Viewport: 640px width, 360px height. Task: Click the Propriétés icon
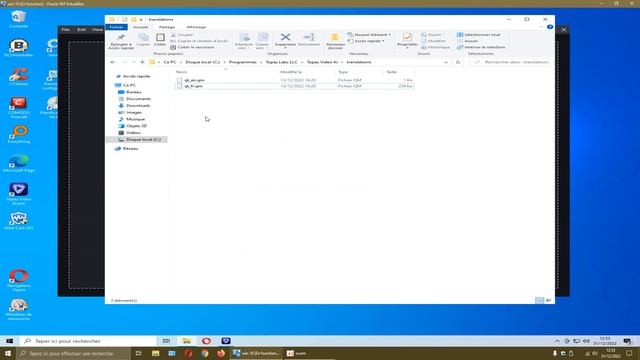coord(407,37)
